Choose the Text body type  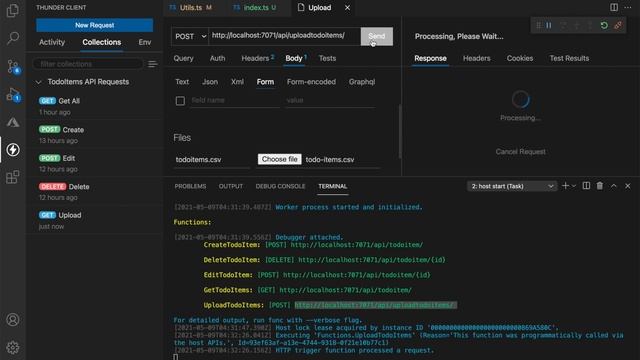click(182, 82)
